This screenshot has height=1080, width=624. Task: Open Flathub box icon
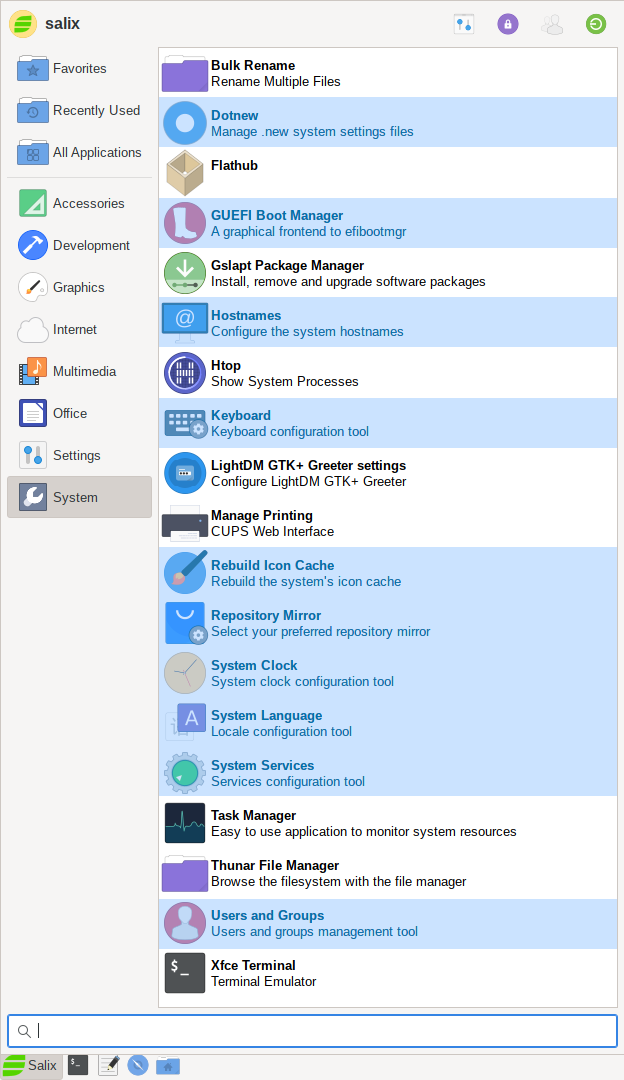[185, 173]
